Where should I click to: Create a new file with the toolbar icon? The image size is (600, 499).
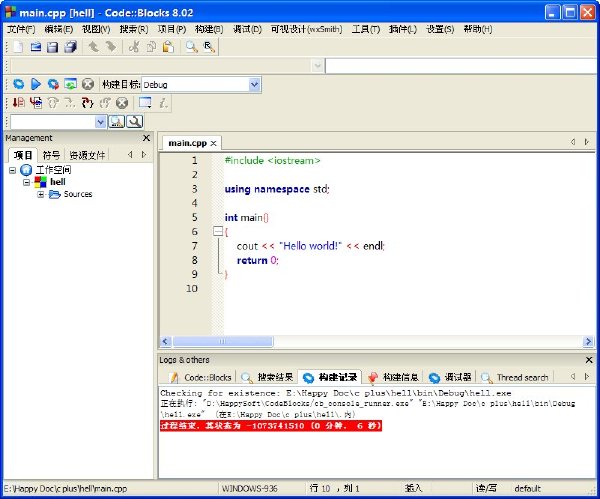[18, 47]
